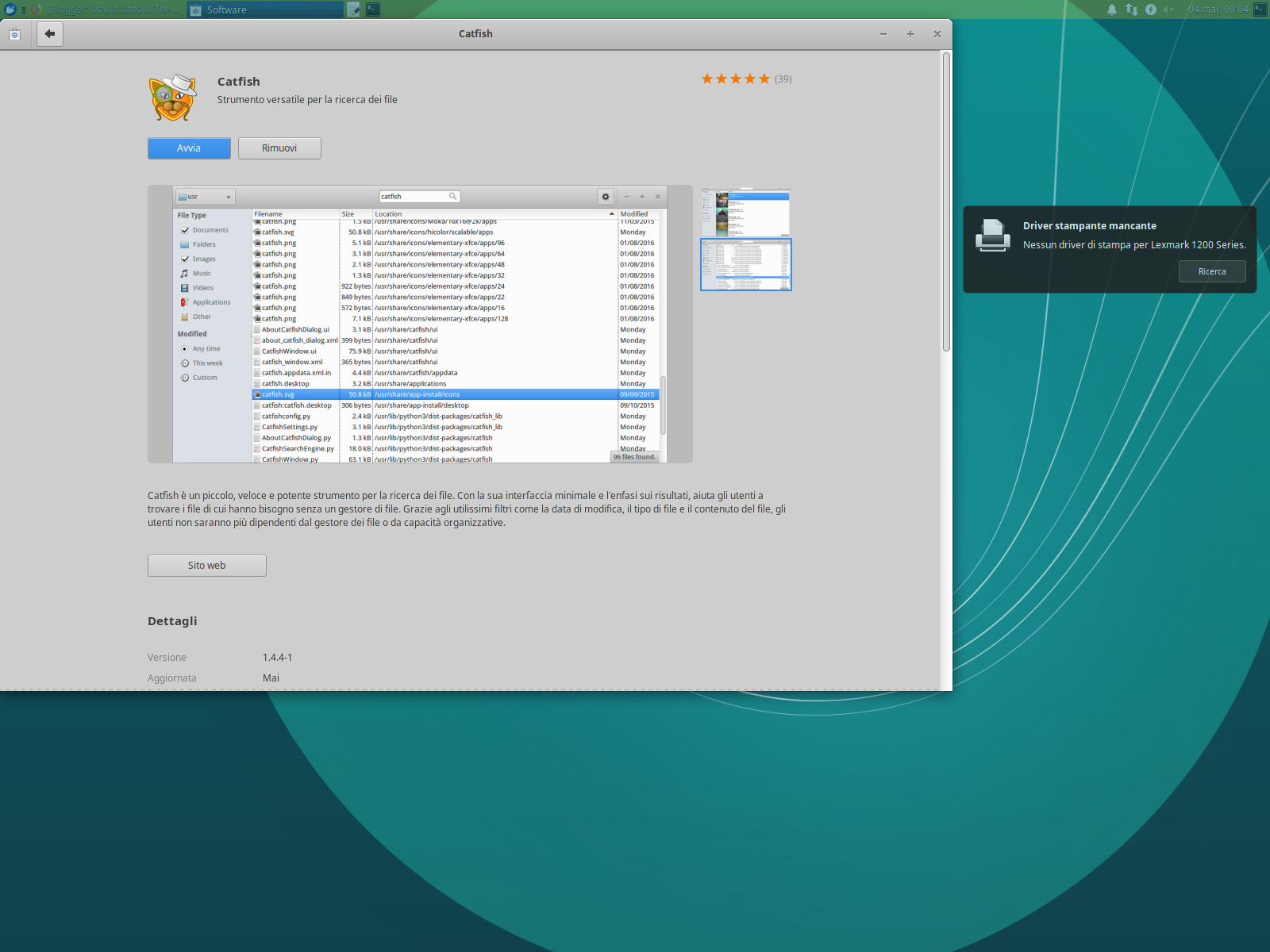Launch the terminal beside the text editor icon
1270x952 pixels.
pos(373,10)
